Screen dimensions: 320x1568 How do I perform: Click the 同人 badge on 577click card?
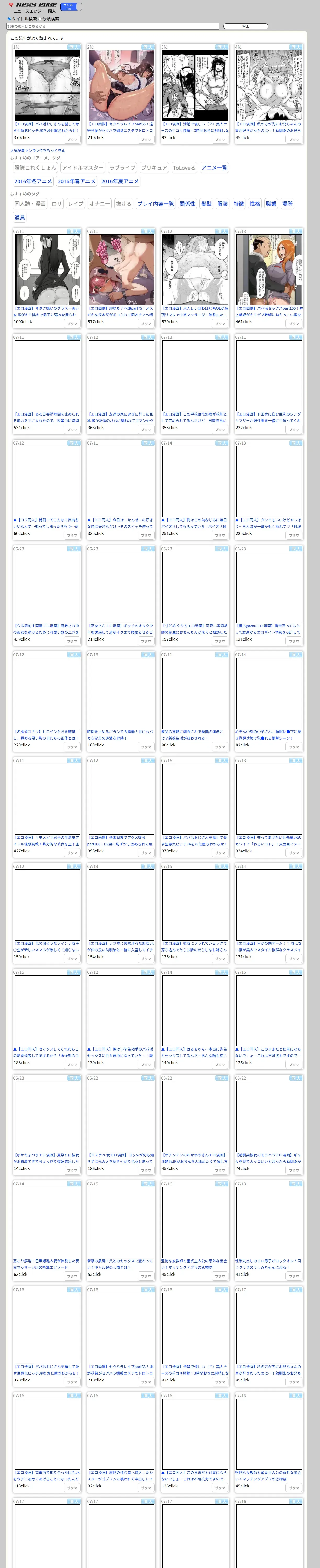(x=147, y=231)
